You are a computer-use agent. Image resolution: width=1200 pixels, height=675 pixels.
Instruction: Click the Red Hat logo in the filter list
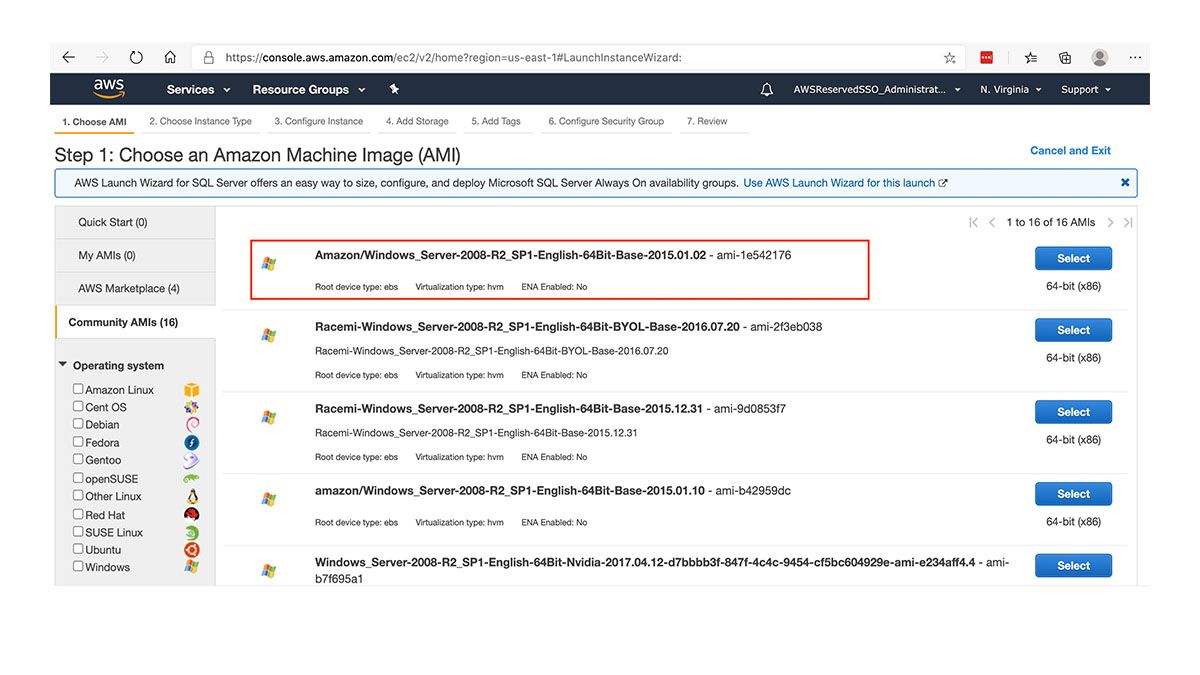click(x=191, y=514)
